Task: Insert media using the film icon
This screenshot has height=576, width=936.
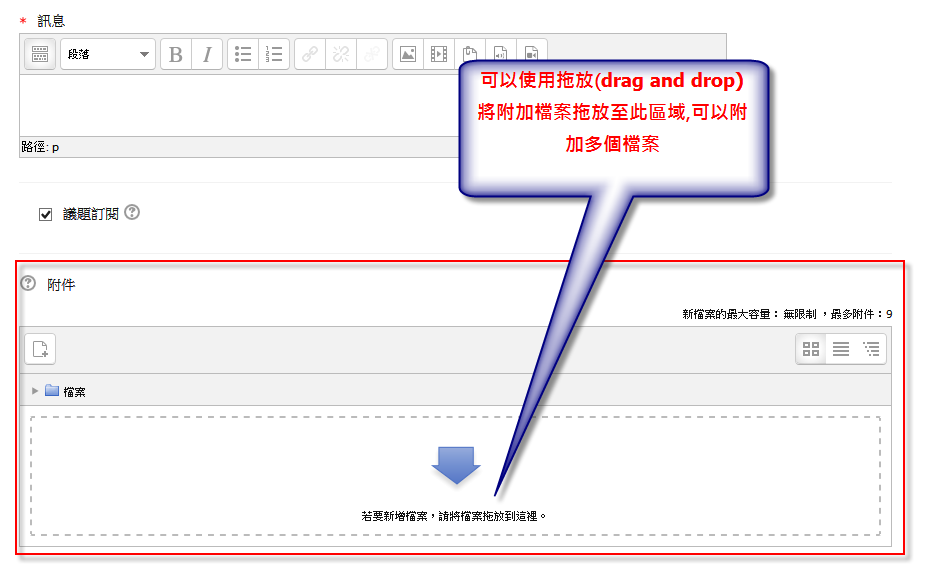Action: [438, 54]
